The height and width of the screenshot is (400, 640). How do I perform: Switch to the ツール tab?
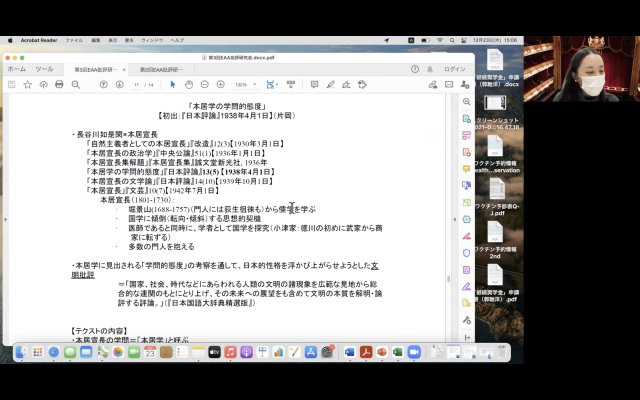click(44, 69)
